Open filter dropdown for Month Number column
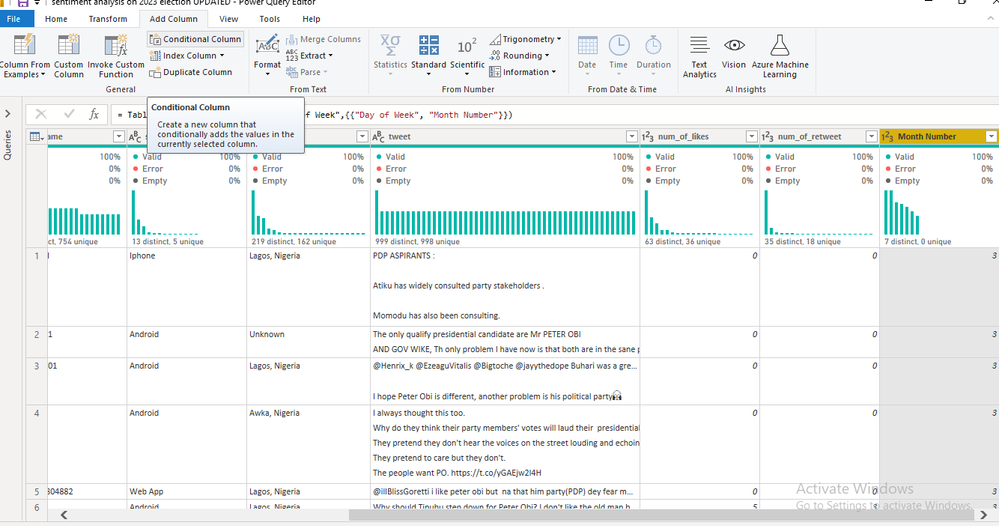 (991, 136)
